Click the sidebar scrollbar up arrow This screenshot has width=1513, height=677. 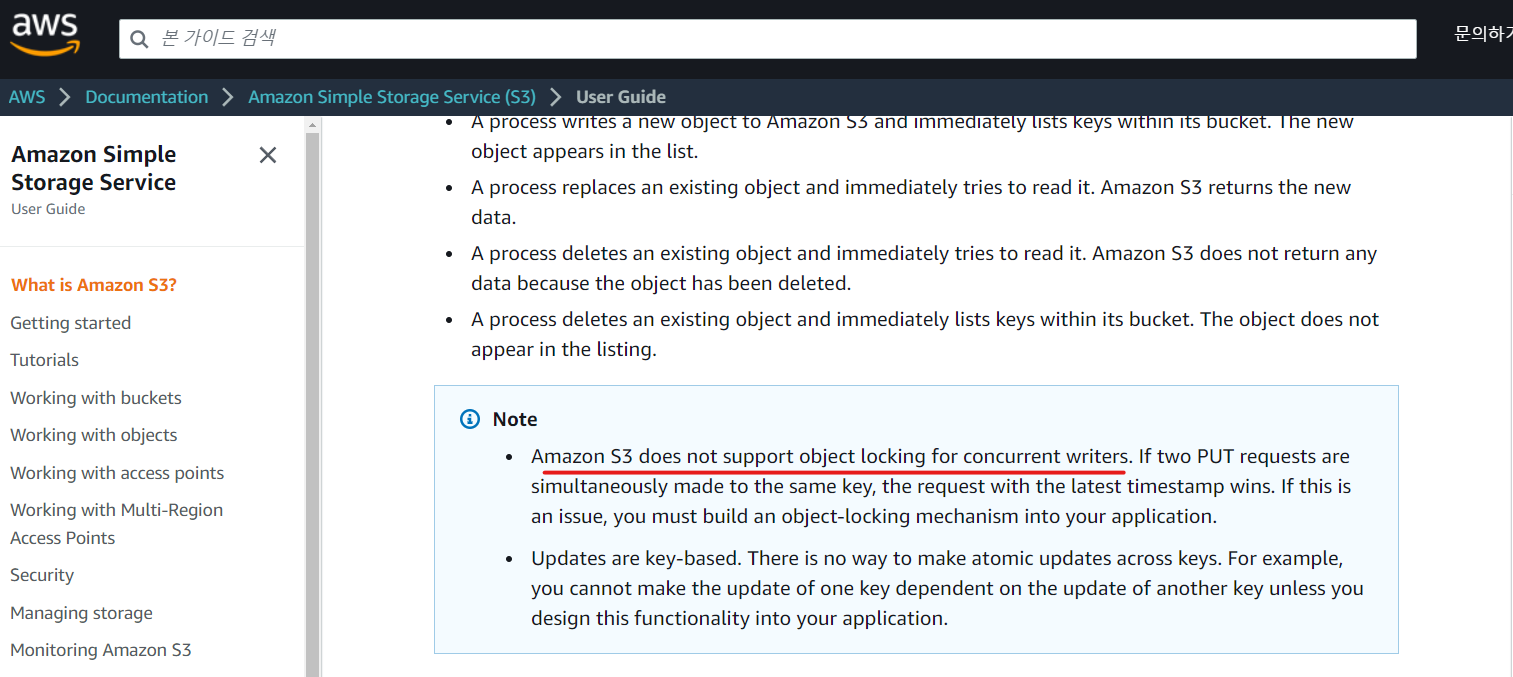point(312,125)
